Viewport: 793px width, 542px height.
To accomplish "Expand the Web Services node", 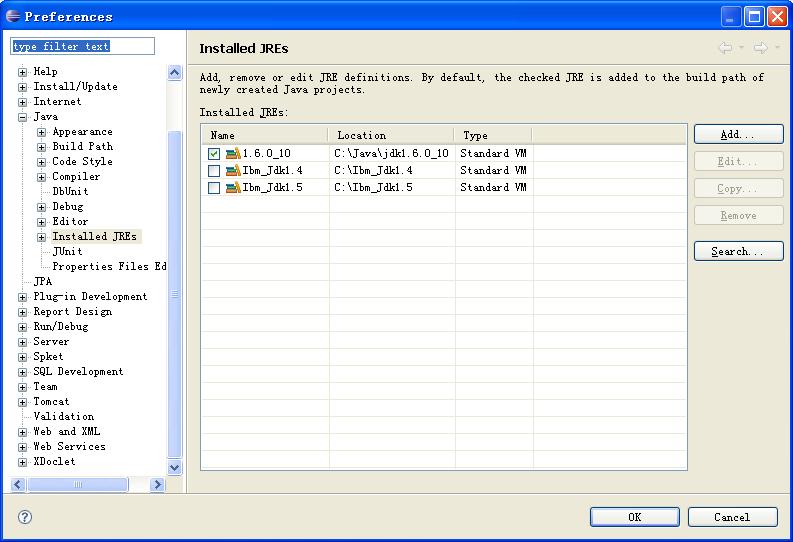I will tap(22, 447).
